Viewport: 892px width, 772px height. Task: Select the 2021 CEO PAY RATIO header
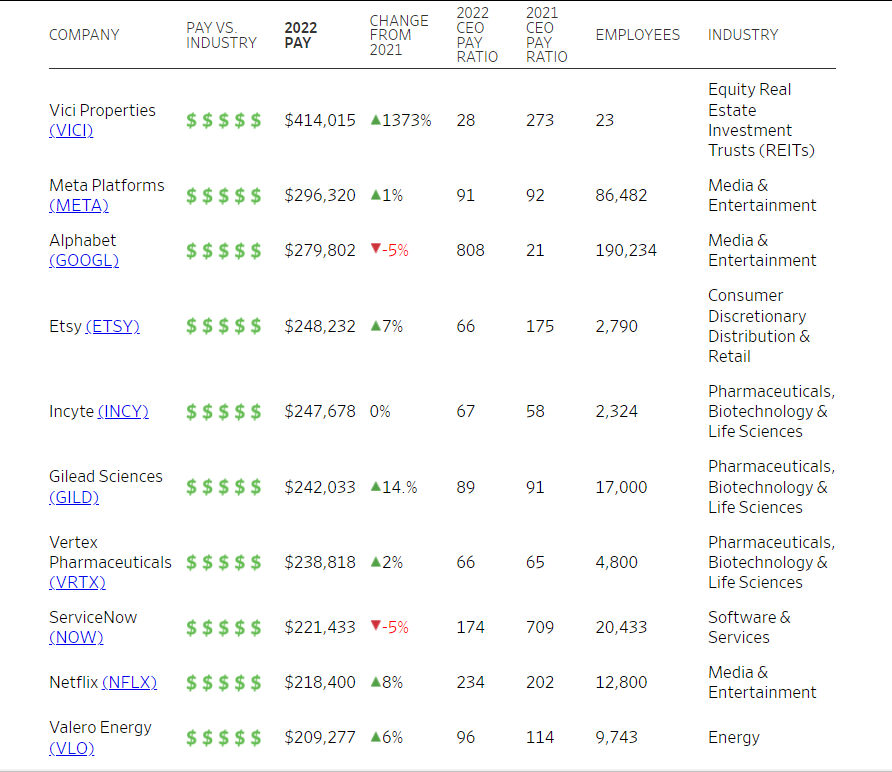point(546,35)
